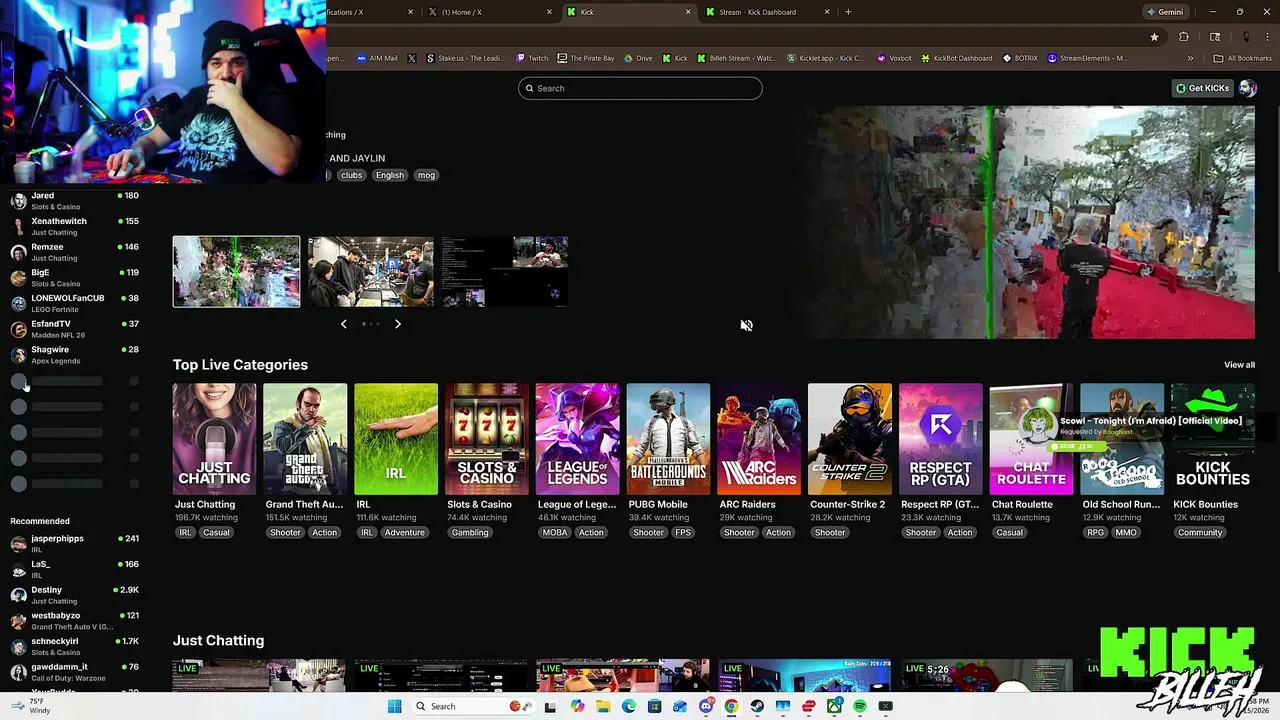Open the PUBG Mobile category card
This screenshot has width=1280, height=720.
[668, 439]
